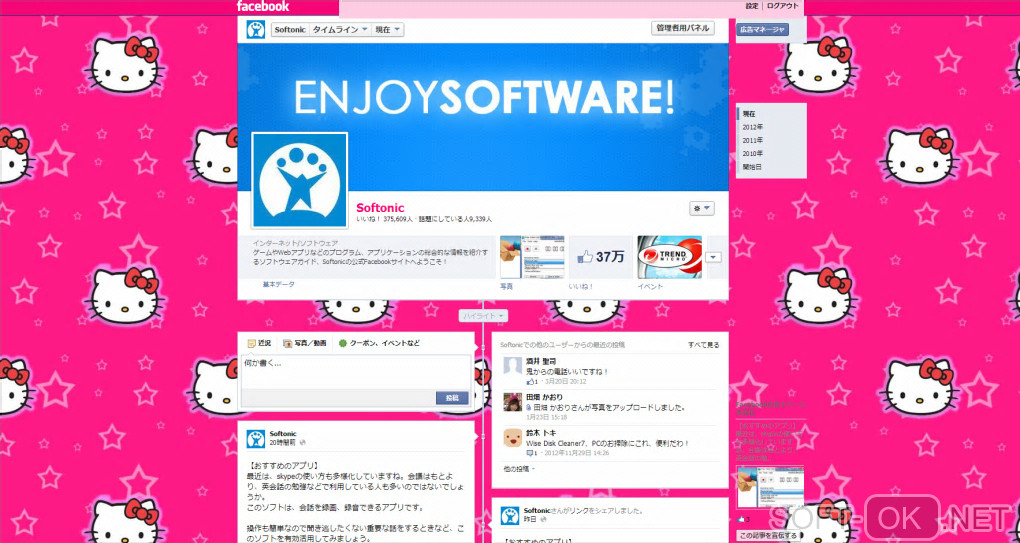This screenshot has width=1020, height=543.
Task: Click Softonic avatar on the shared-link post
Action: click(x=510, y=516)
